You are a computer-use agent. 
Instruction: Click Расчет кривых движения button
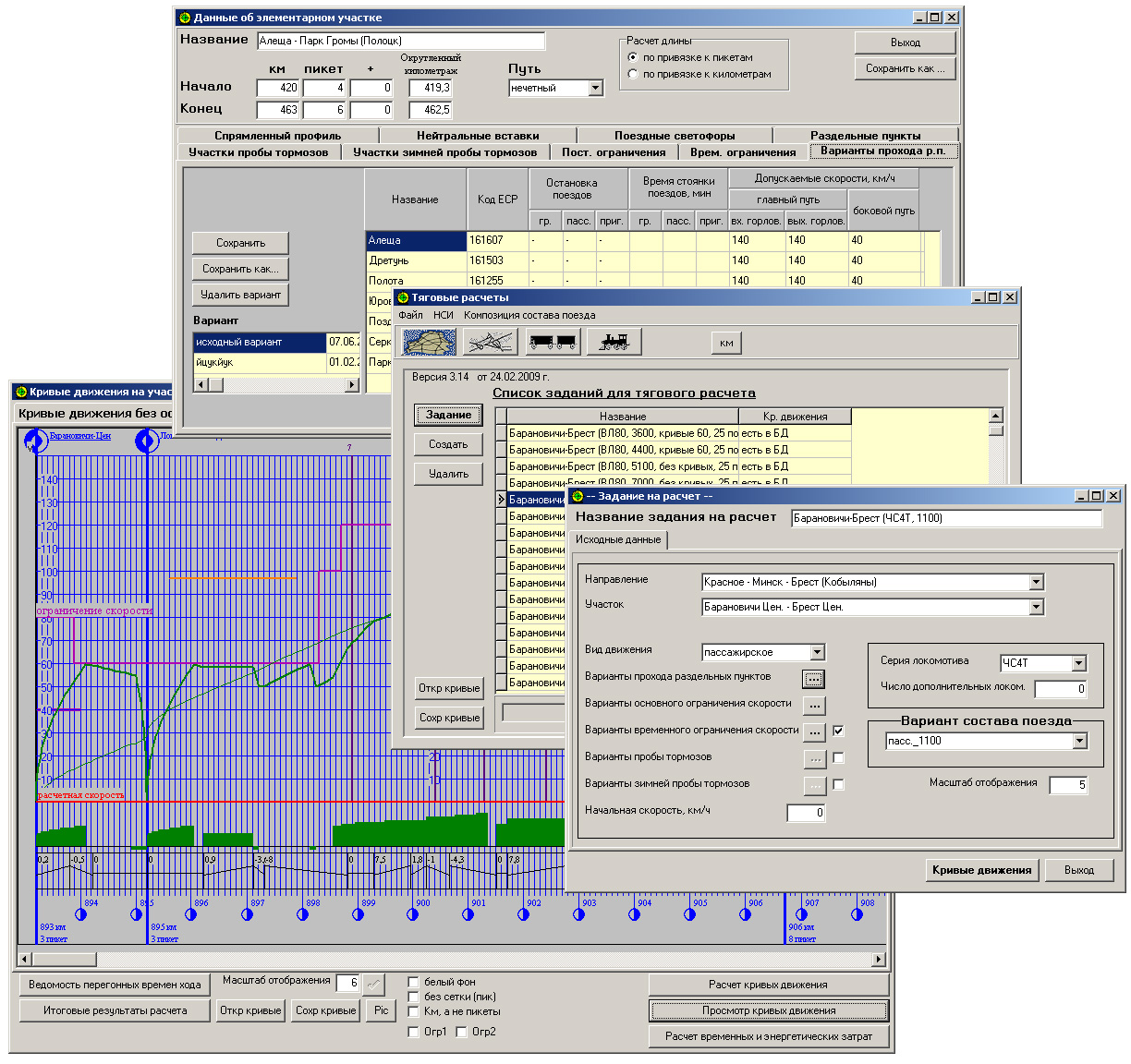pos(768,985)
